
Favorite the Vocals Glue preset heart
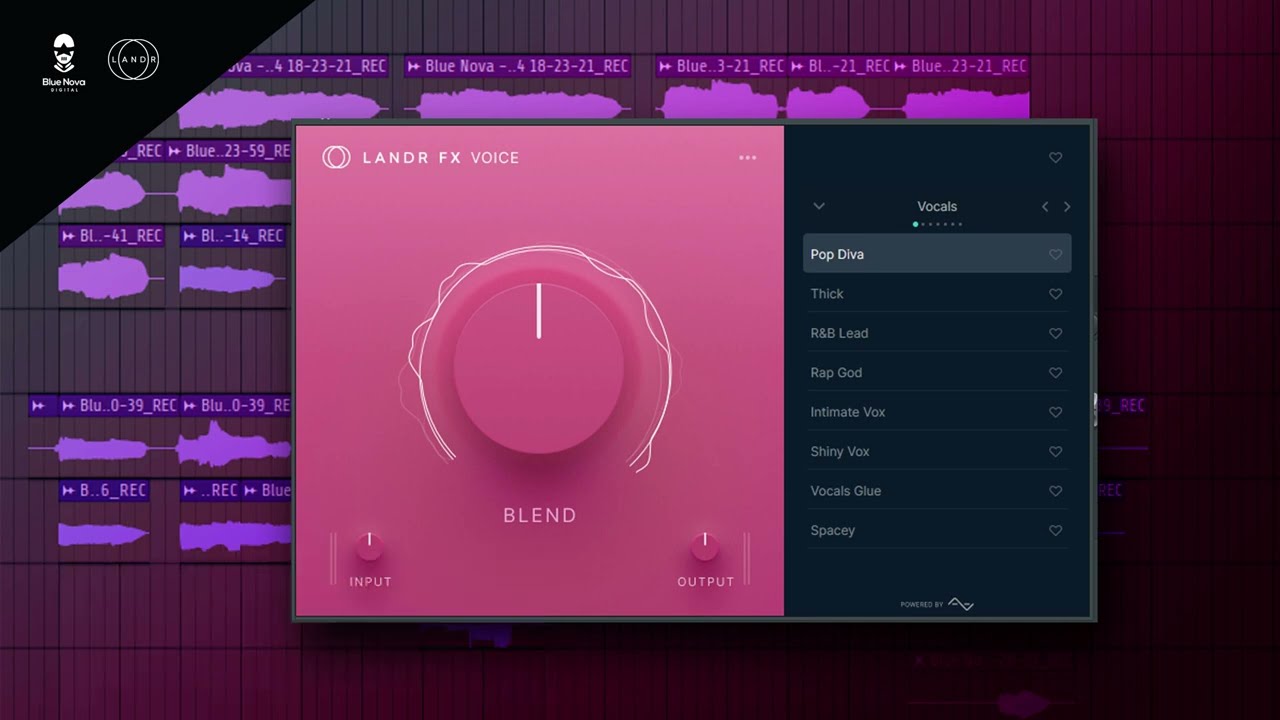pyautogui.click(x=1055, y=492)
